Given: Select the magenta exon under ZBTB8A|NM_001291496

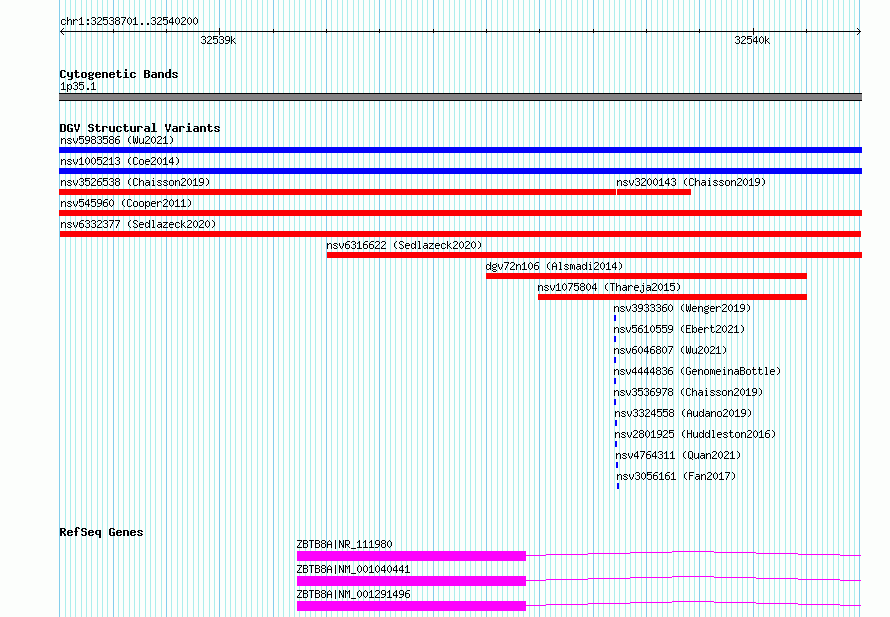Looking at the screenshot, I should tap(412, 606).
